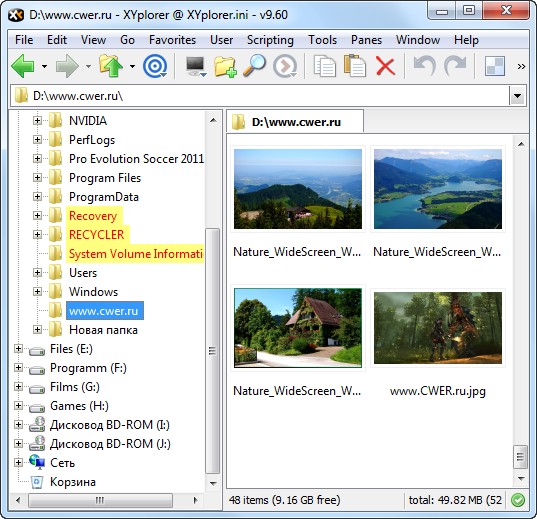Click the red X Delete icon
Screen dimensions: 537x519
pyautogui.click(x=386, y=66)
